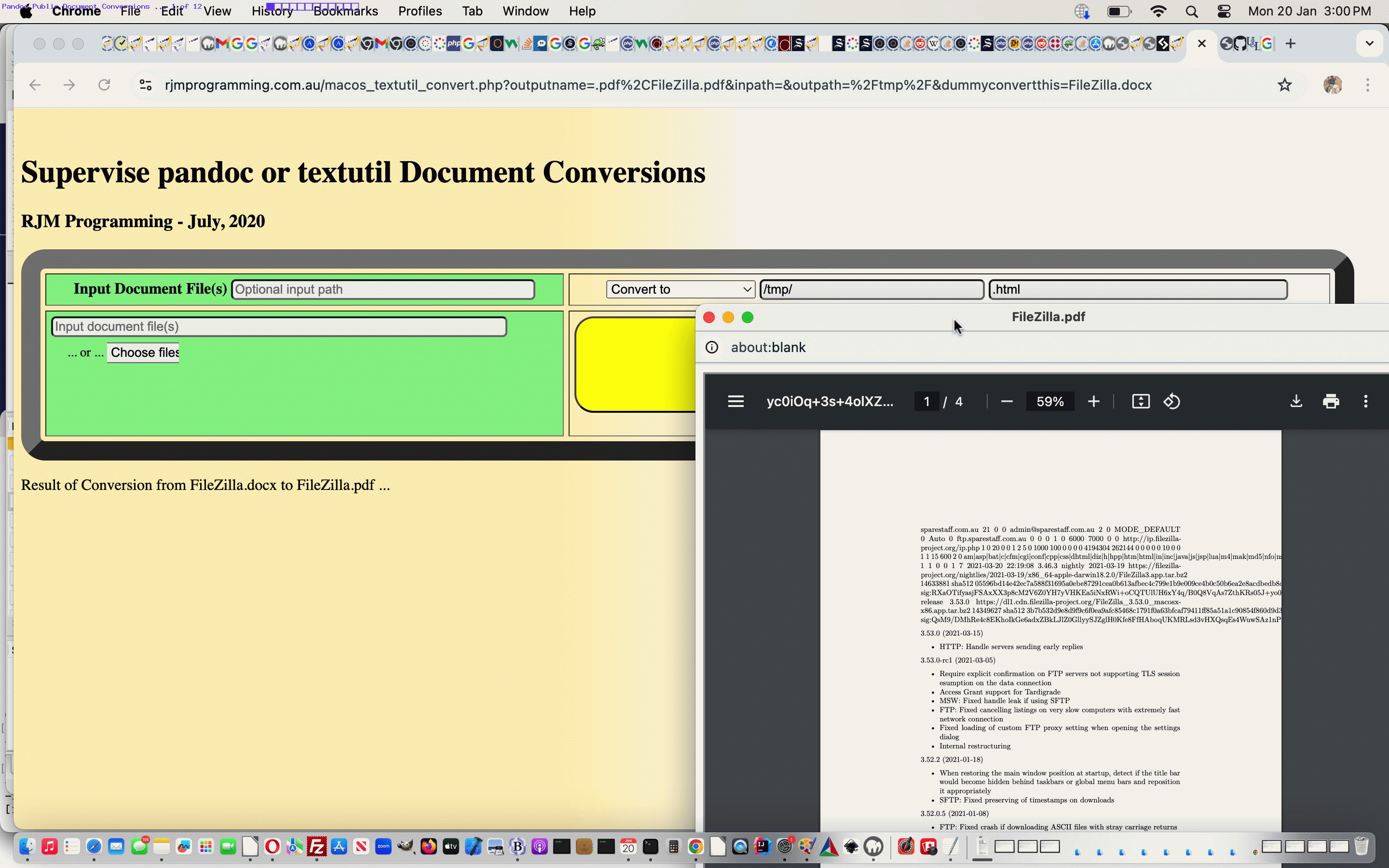Screen dimensions: 1389x868
Task: Click the 59% zoom level field
Action: pos(1050,401)
